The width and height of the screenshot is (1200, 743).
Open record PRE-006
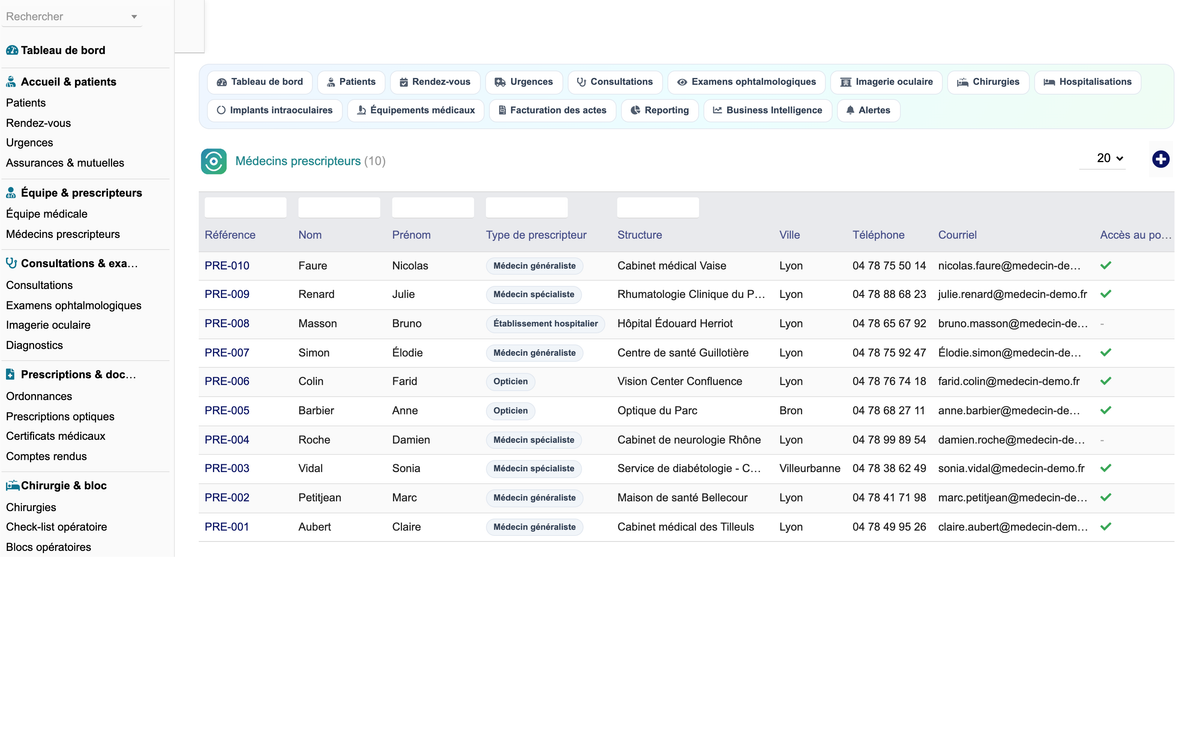[227, 382]
